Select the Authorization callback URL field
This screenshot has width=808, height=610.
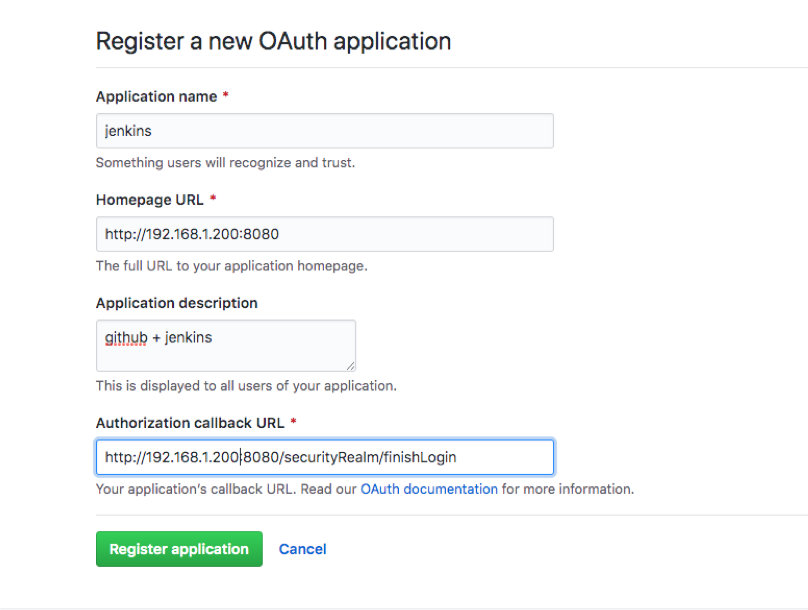click(x=324, y=457)
